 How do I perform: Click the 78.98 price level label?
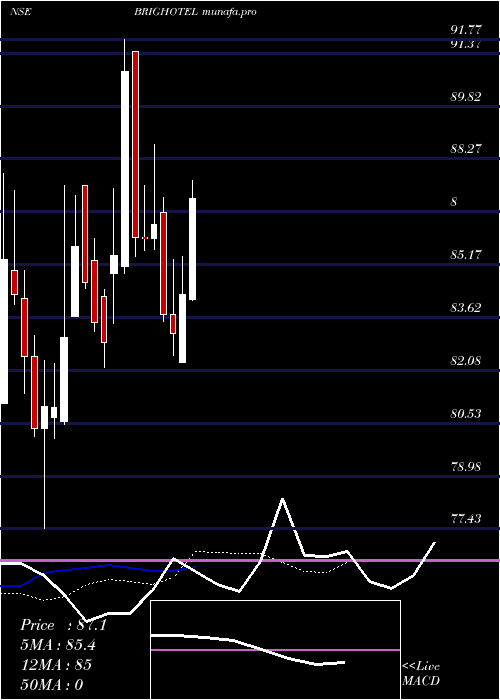466,467
